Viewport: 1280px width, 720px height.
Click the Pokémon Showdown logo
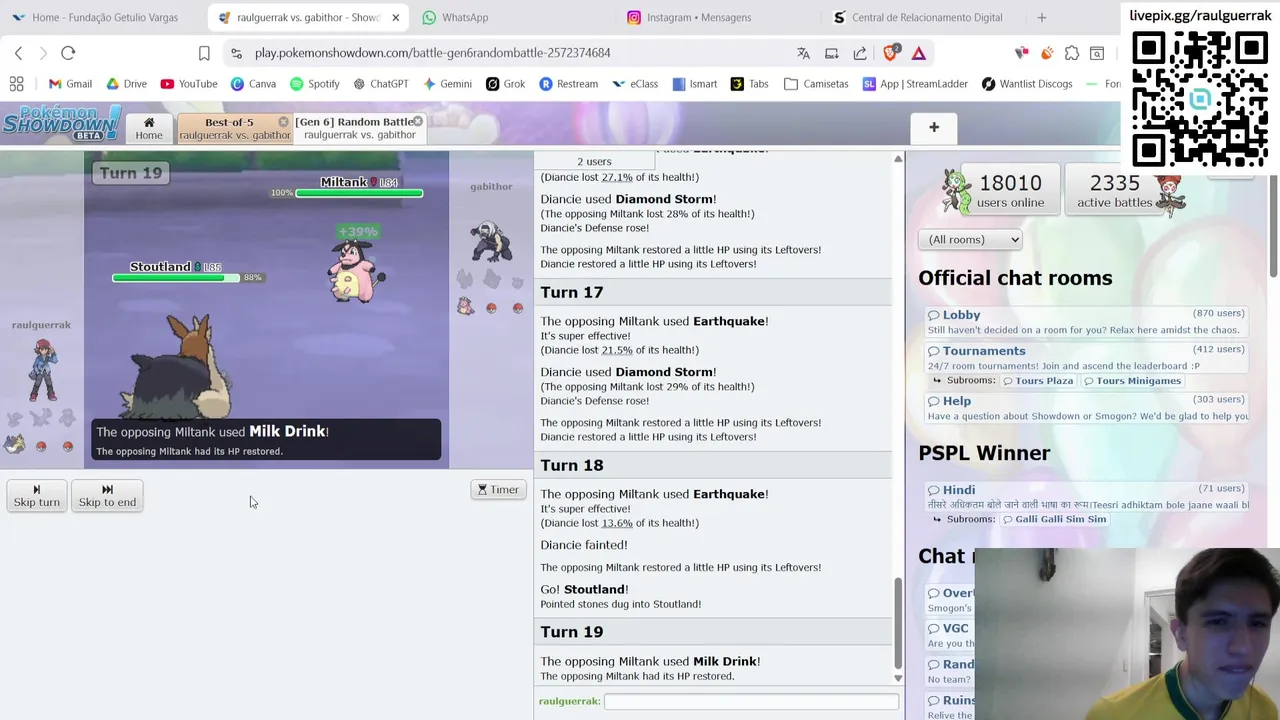point(62,123)
